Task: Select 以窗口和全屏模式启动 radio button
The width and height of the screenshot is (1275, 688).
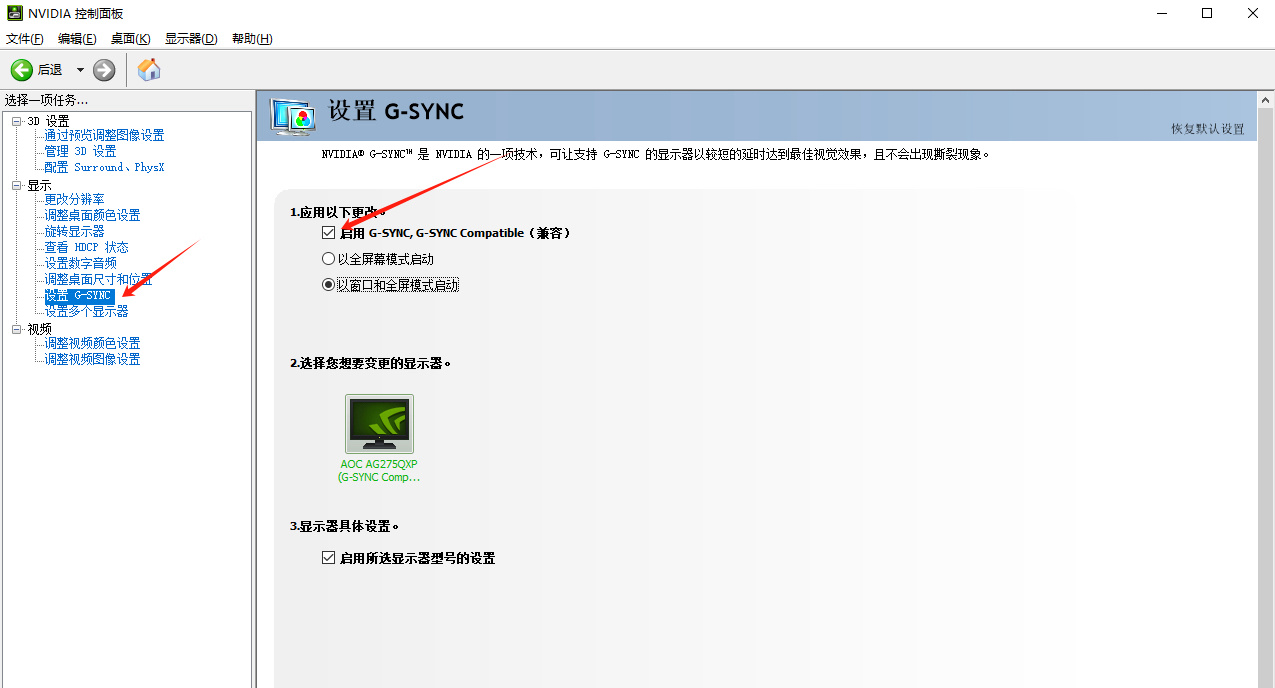Action: tap(328, 285)
